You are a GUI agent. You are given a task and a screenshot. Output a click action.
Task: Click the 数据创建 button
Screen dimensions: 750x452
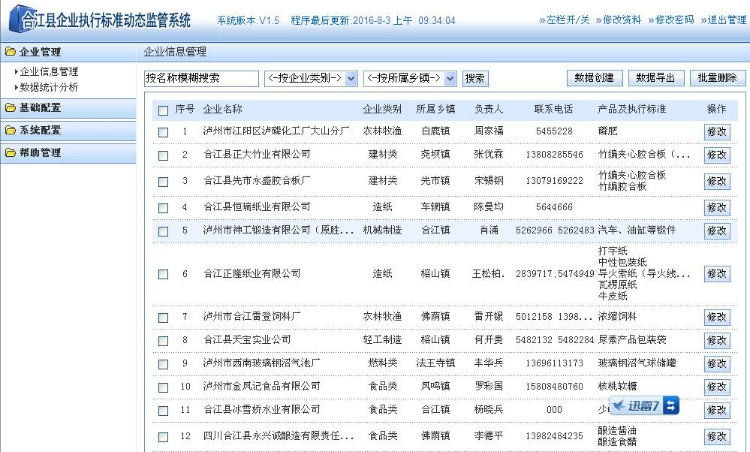pyautogui.click(x=595, y=78)
